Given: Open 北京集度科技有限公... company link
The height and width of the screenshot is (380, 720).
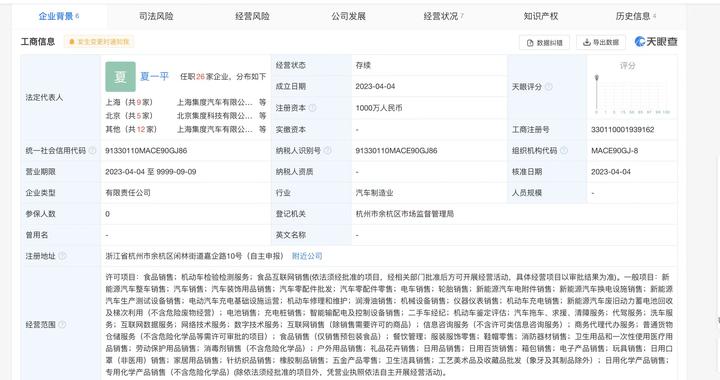Looking at the screenshot, I should tap(214, 116).
